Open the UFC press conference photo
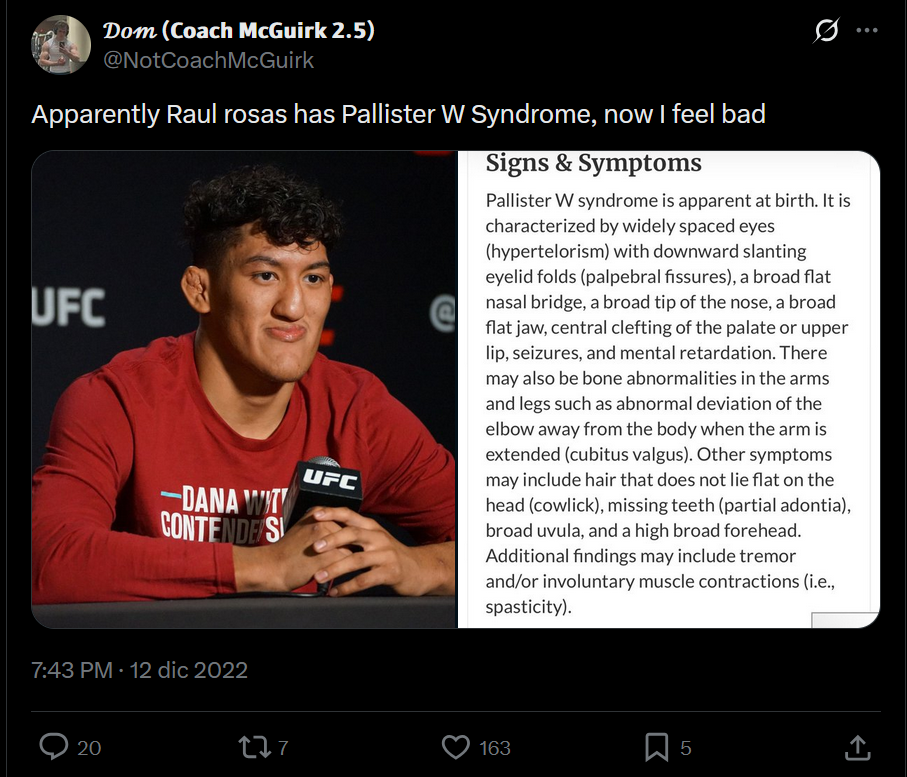This screenshot has height=777, width=907. coord(243,389)
